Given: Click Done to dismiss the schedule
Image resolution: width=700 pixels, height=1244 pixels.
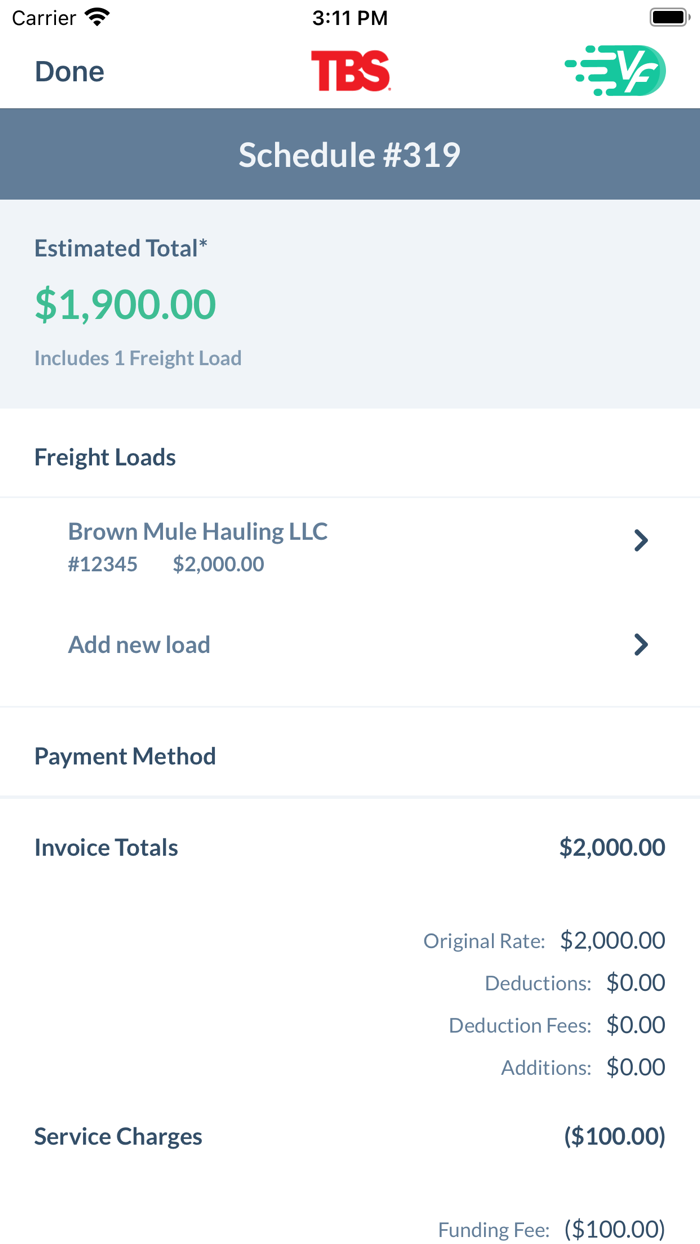Looking at the screenshot, I should tap(68, 71).
